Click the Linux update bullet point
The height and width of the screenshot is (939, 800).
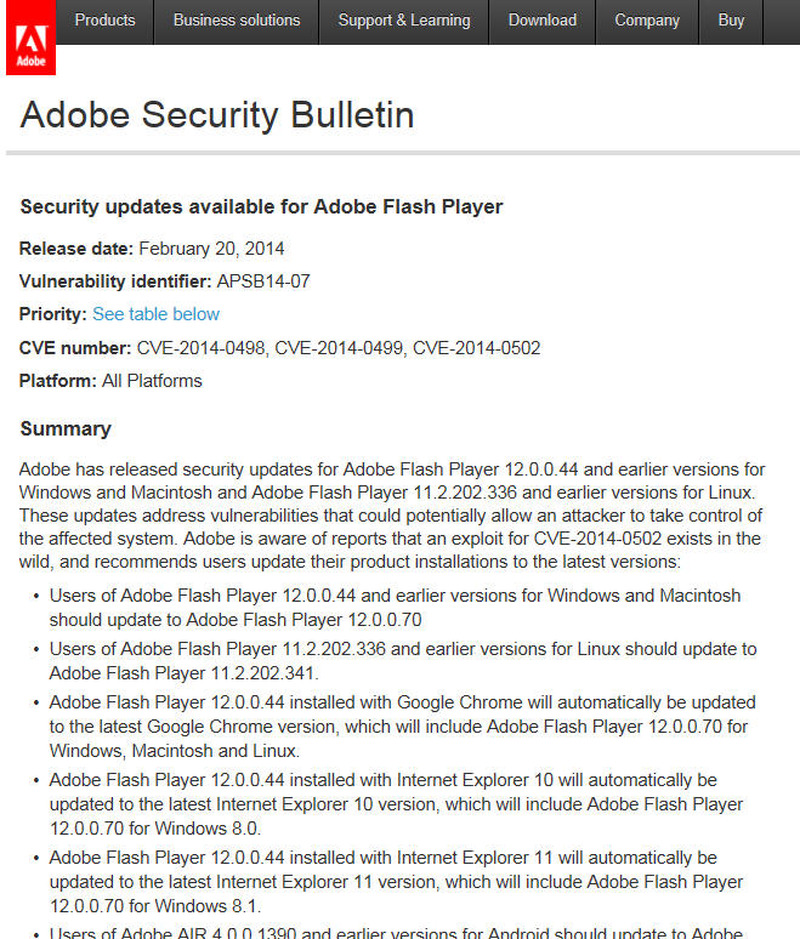(x=403, y=661)
